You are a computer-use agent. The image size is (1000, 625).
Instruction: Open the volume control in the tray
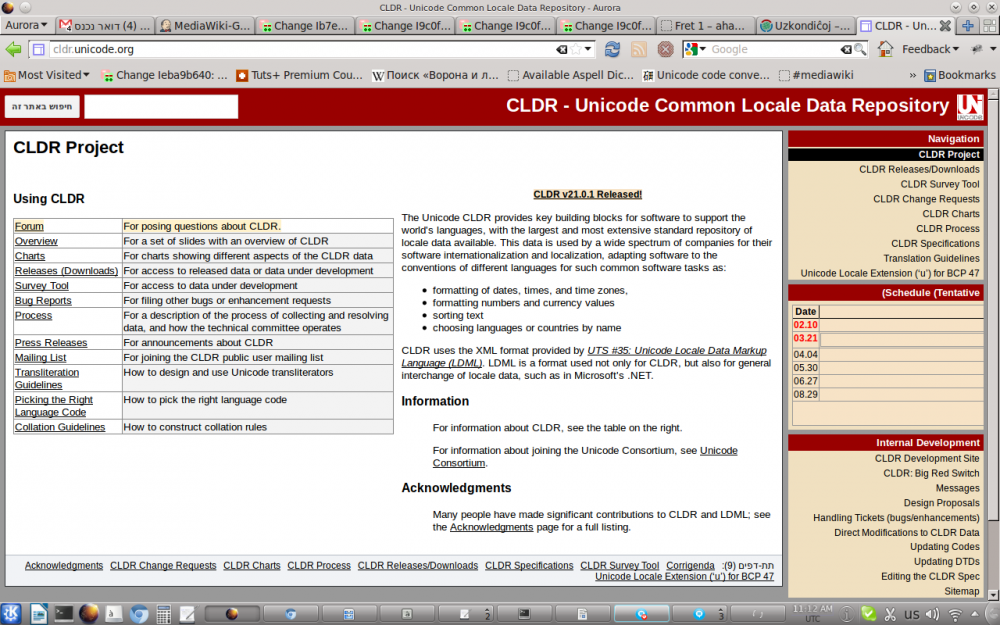click(932, 615)
